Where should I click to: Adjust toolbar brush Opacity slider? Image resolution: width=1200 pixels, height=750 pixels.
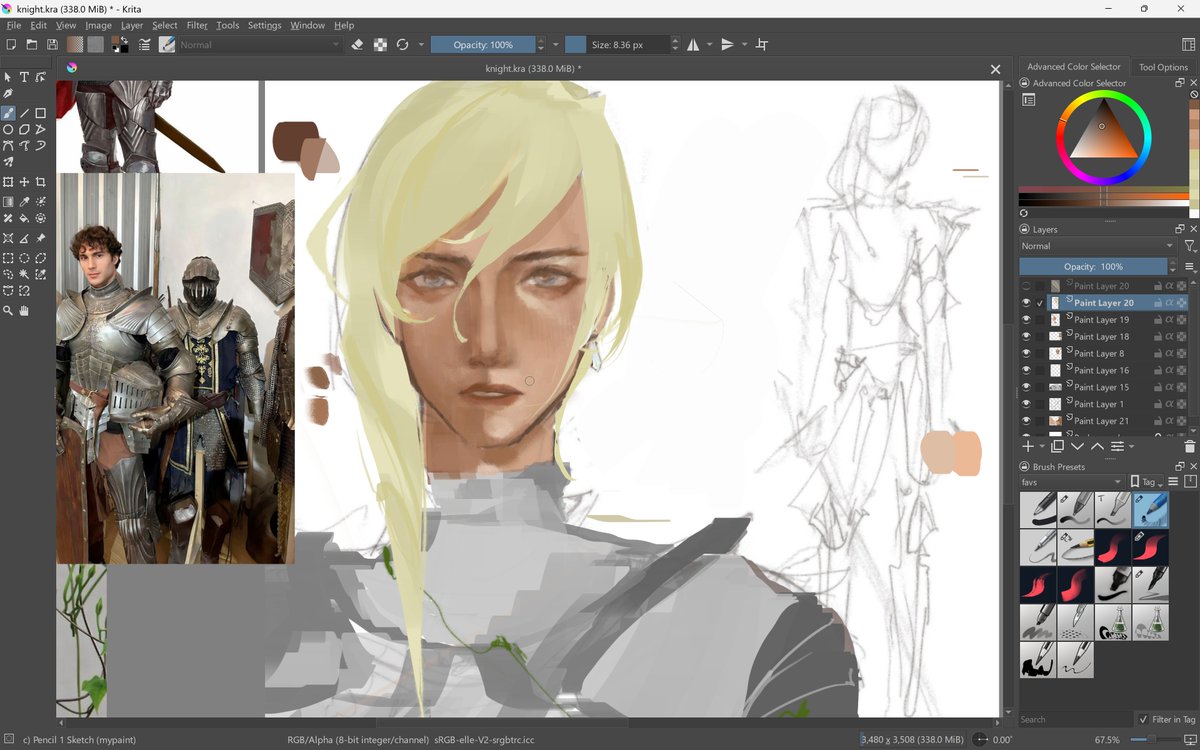pyautogui.click(x=483, y=44)
